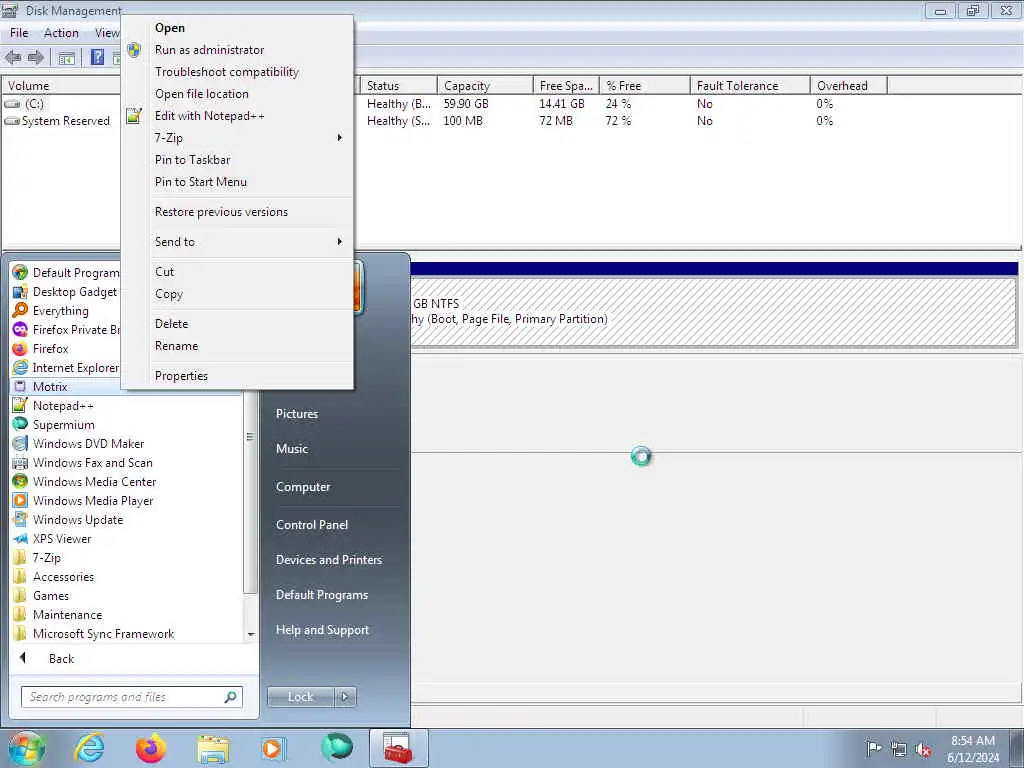
Task: Click the Lock button
Action: (x=301, y=697)
